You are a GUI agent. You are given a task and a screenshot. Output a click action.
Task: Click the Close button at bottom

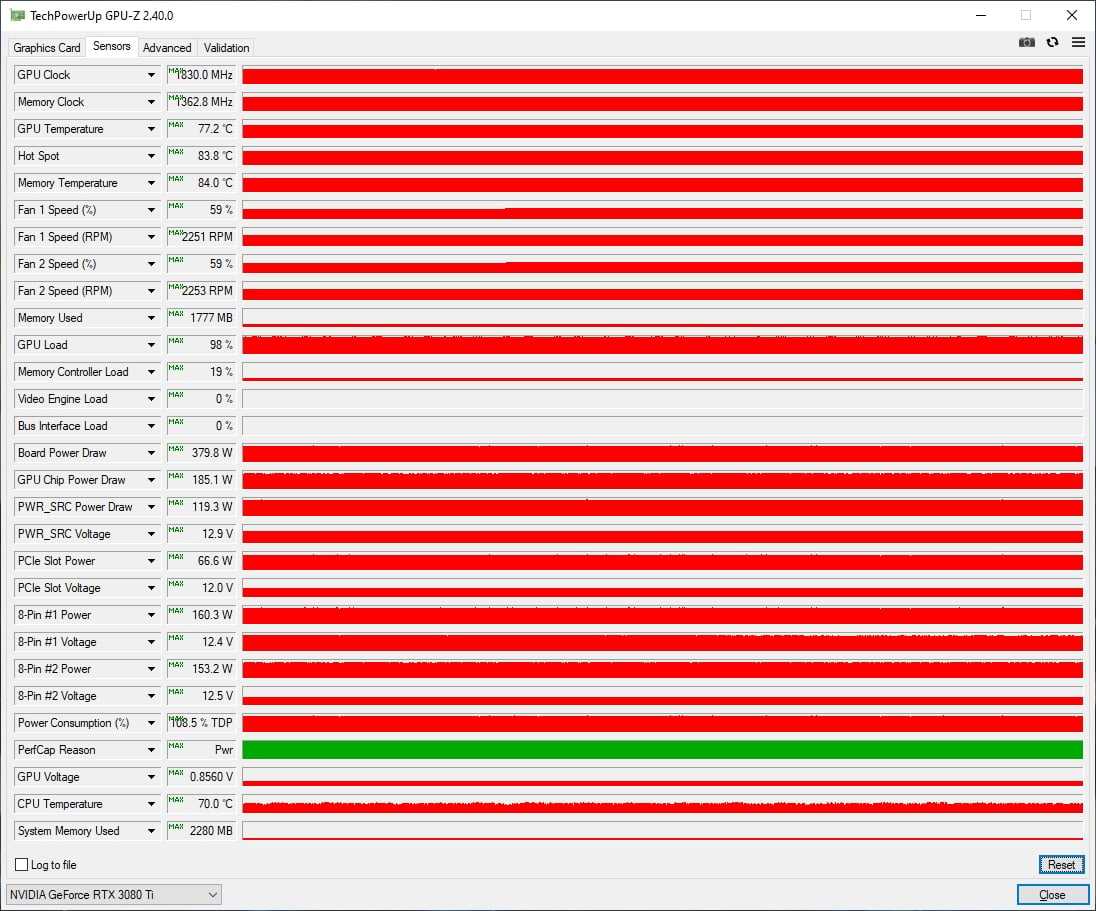[1052, 895]
